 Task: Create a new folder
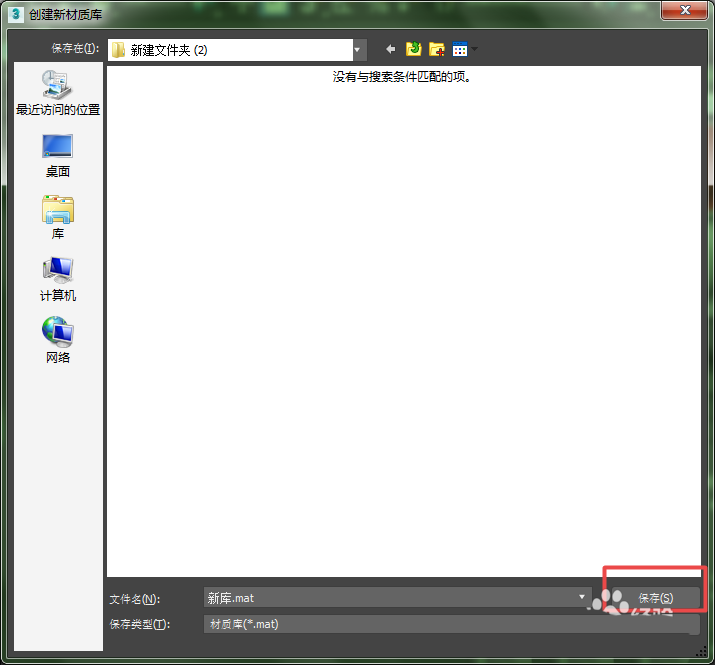(x=437, y=49)
